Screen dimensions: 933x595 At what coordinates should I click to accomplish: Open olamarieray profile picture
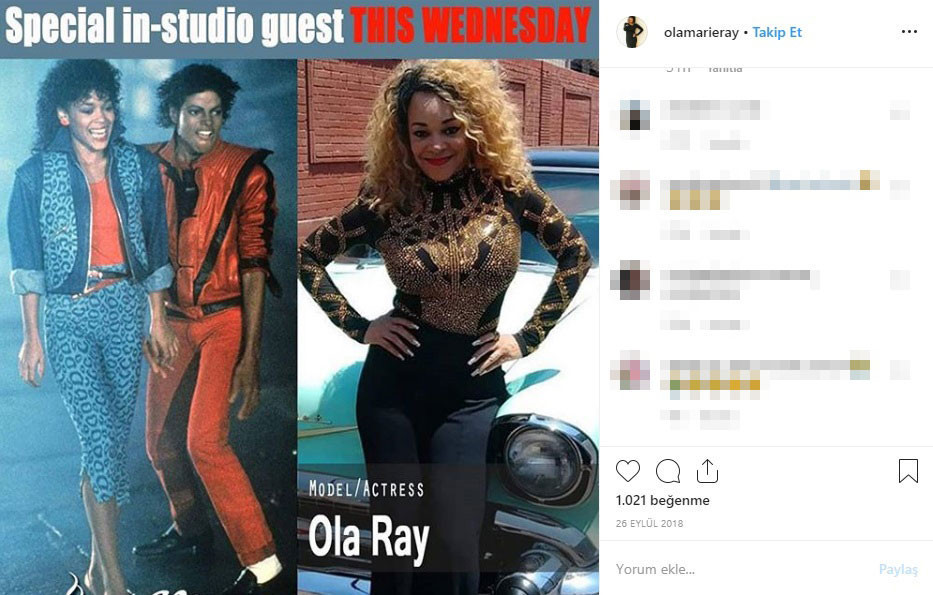[x=631, y=32]
